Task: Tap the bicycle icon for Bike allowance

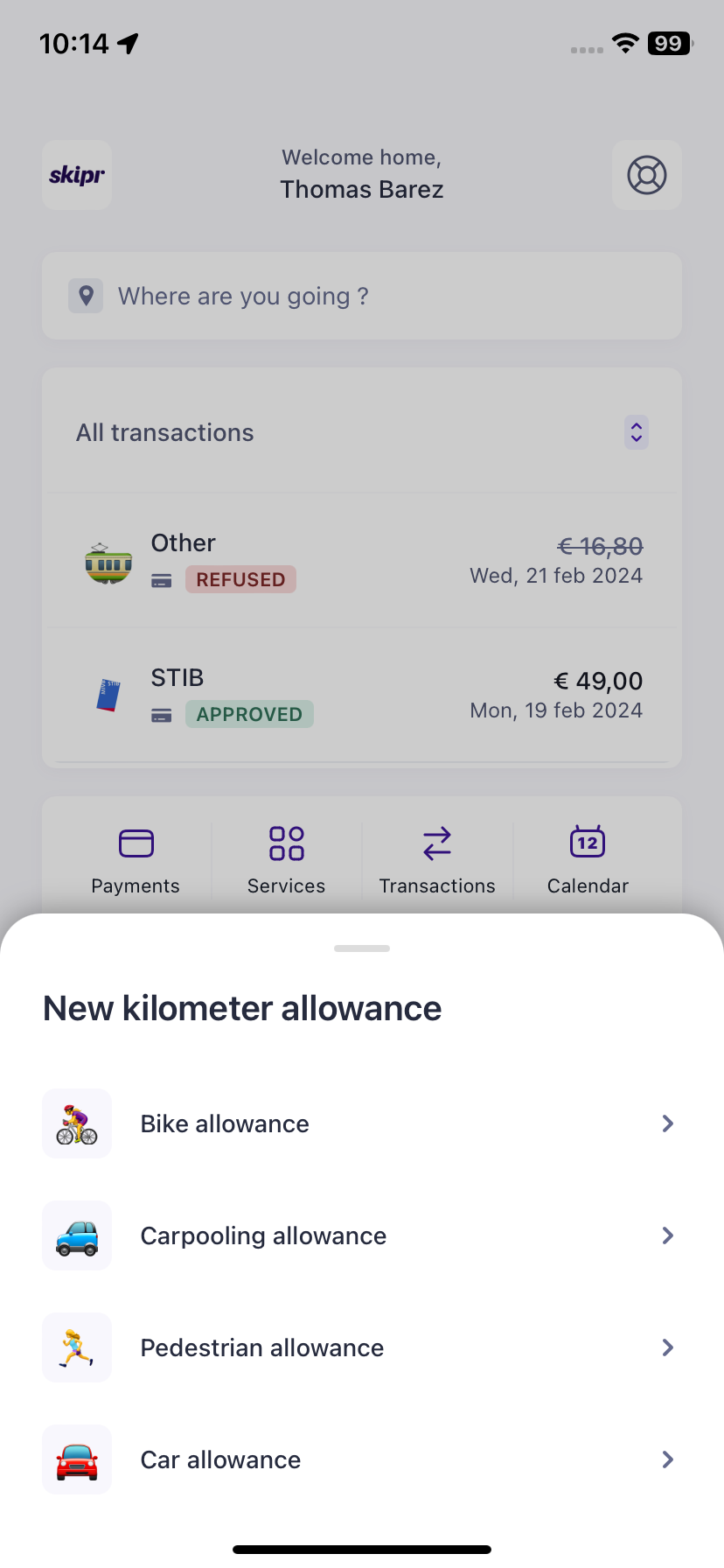Action: click(x=77, y=1123)
